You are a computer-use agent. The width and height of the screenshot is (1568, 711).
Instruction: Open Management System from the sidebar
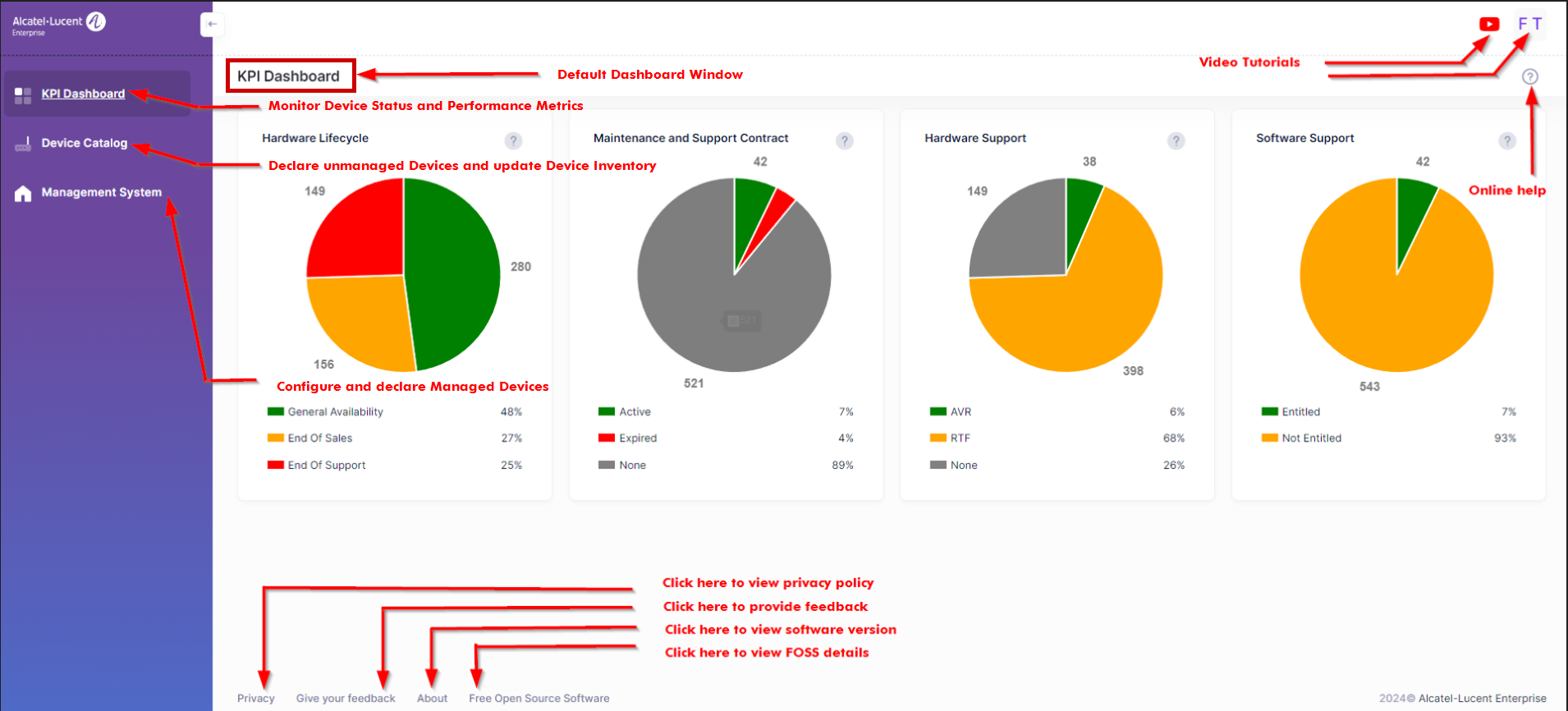tap(101, 192)
